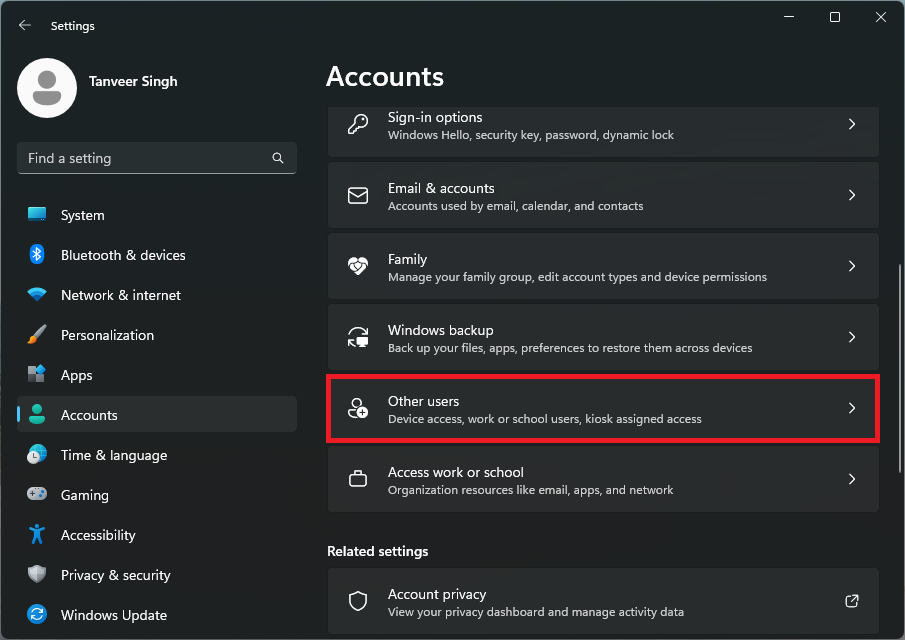This screenshot has height=640, width=905.
Task: Open the Account privacy dashboard link
Action: click(851, 601)
